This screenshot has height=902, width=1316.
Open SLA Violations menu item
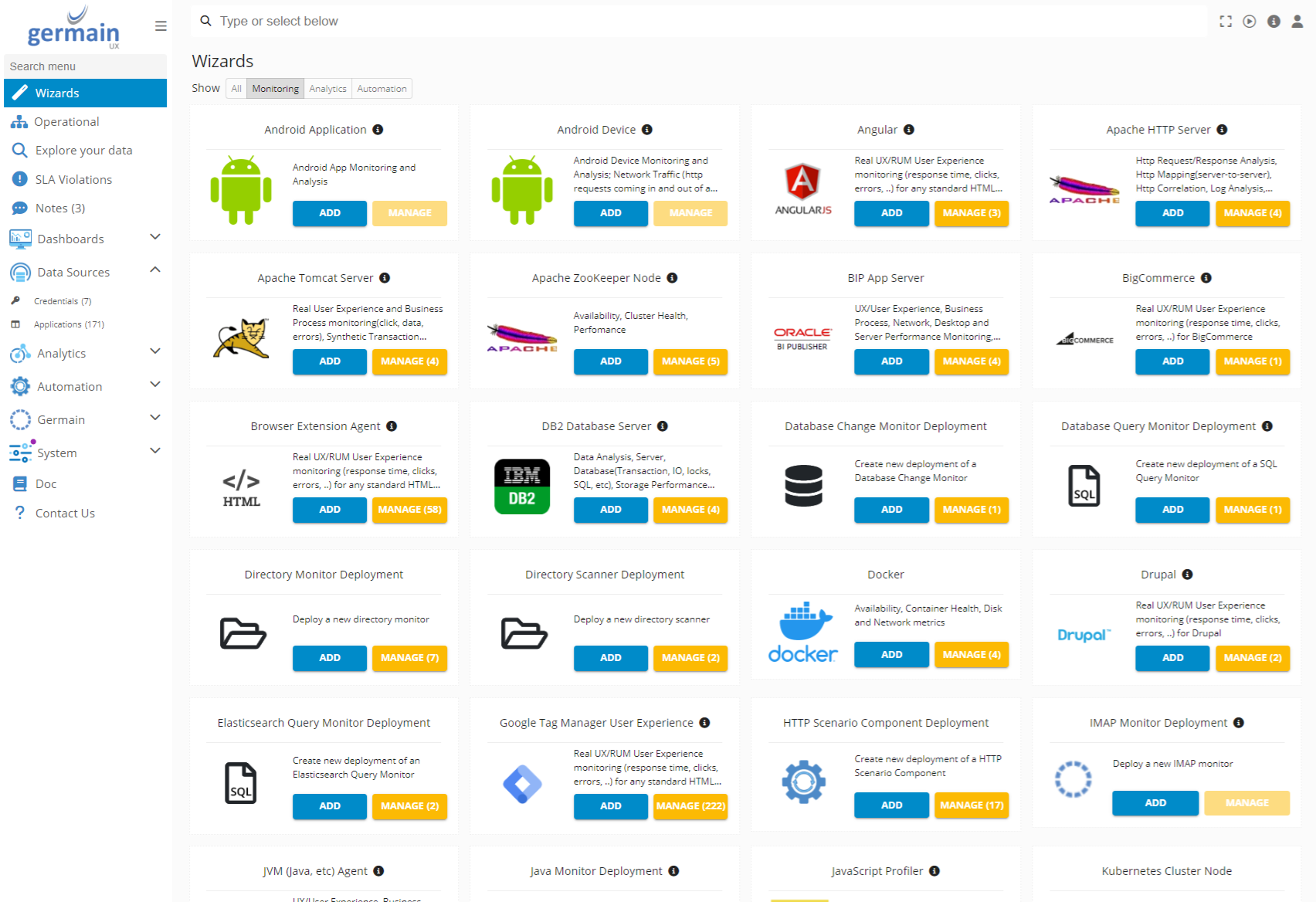point(73,179)
